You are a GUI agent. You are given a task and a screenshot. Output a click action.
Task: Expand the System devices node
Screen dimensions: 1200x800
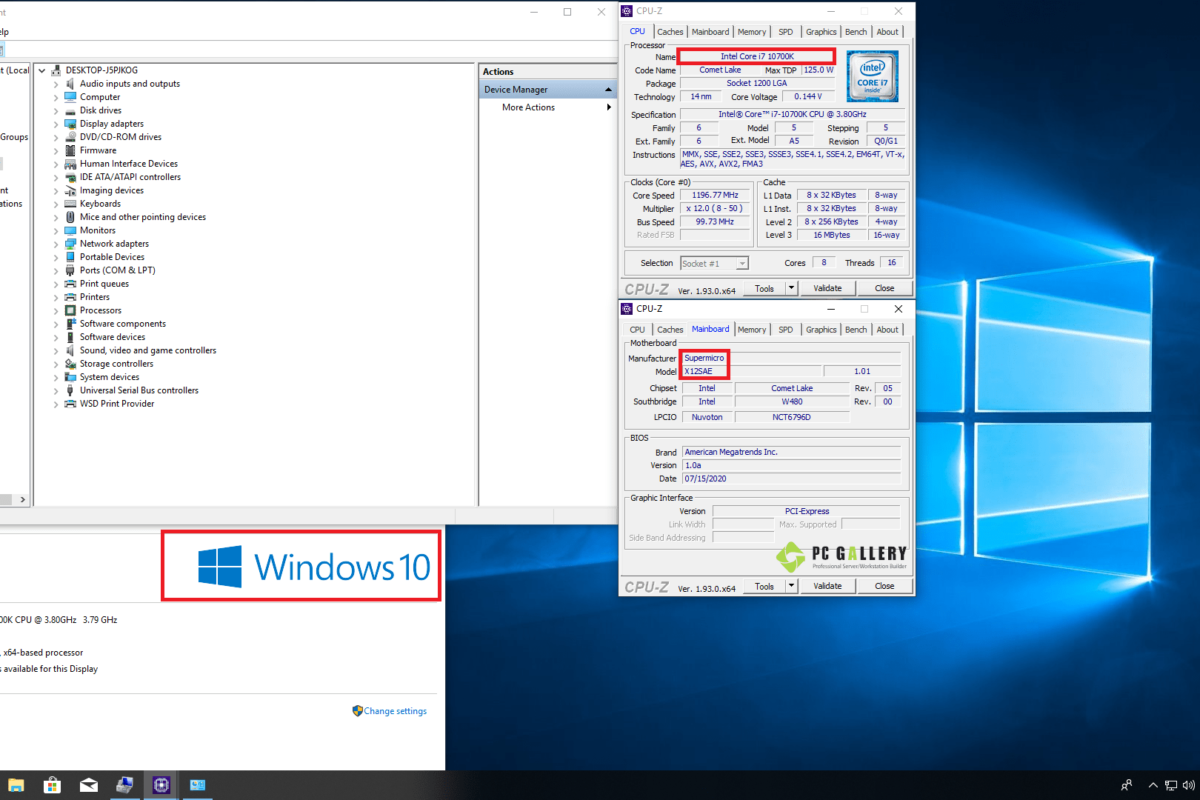pos(56,377)
